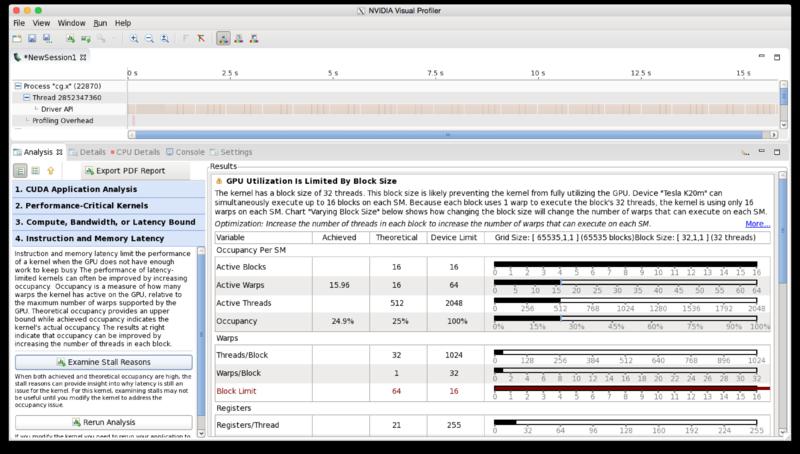This screenshot has width=800, height=454.
Task: Select the Analysis tab
Action: coord(38,152)
